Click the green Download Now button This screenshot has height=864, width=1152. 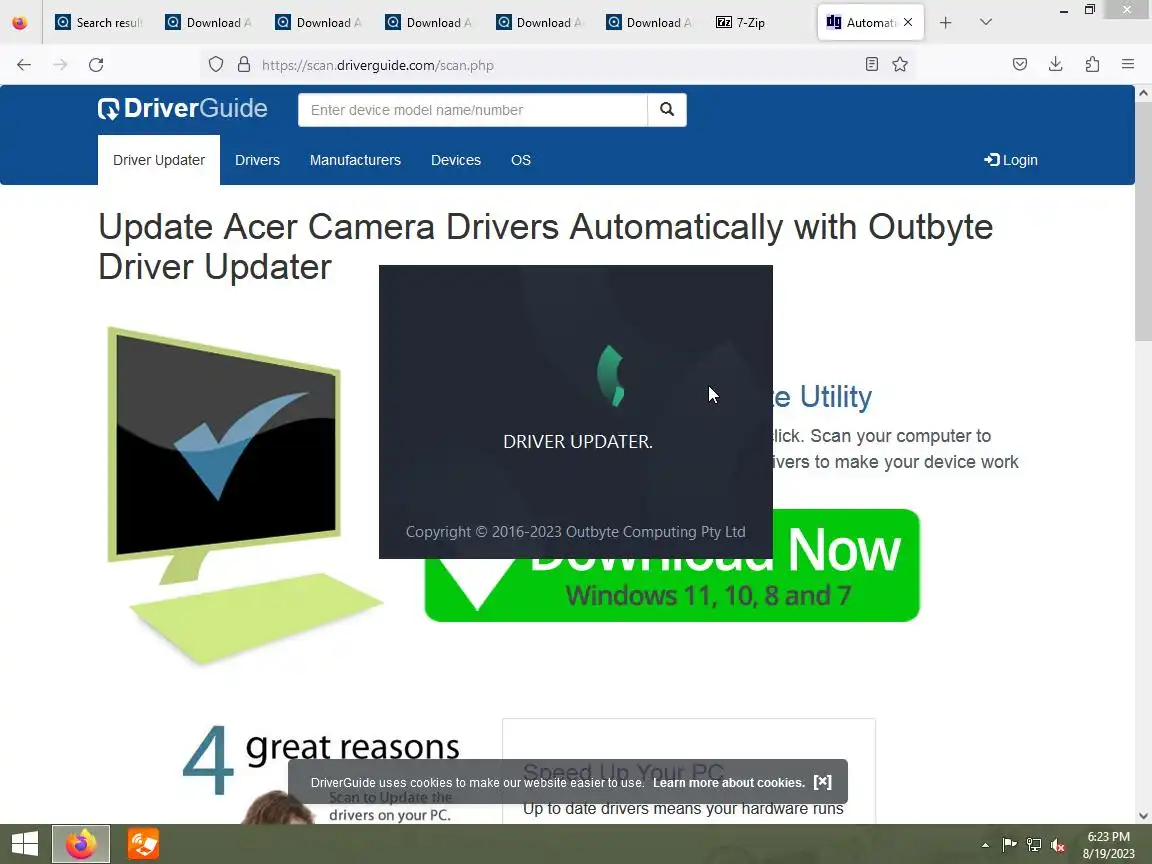pyautogui.click(x=672, y=565)
